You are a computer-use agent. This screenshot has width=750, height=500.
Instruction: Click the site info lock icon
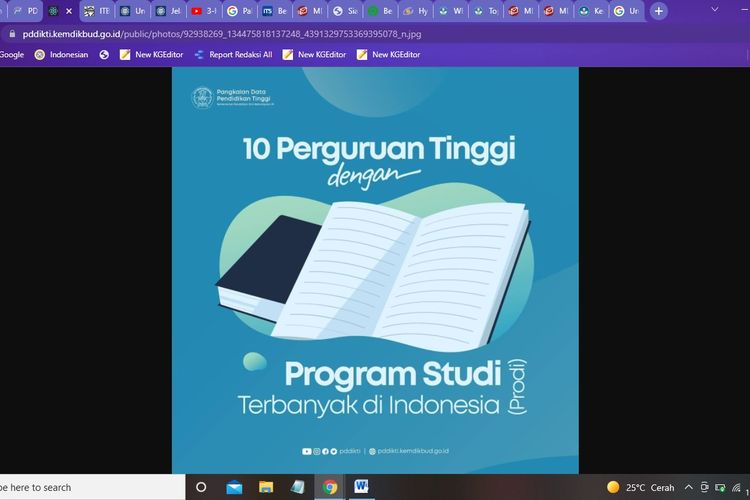pos(10,33)
